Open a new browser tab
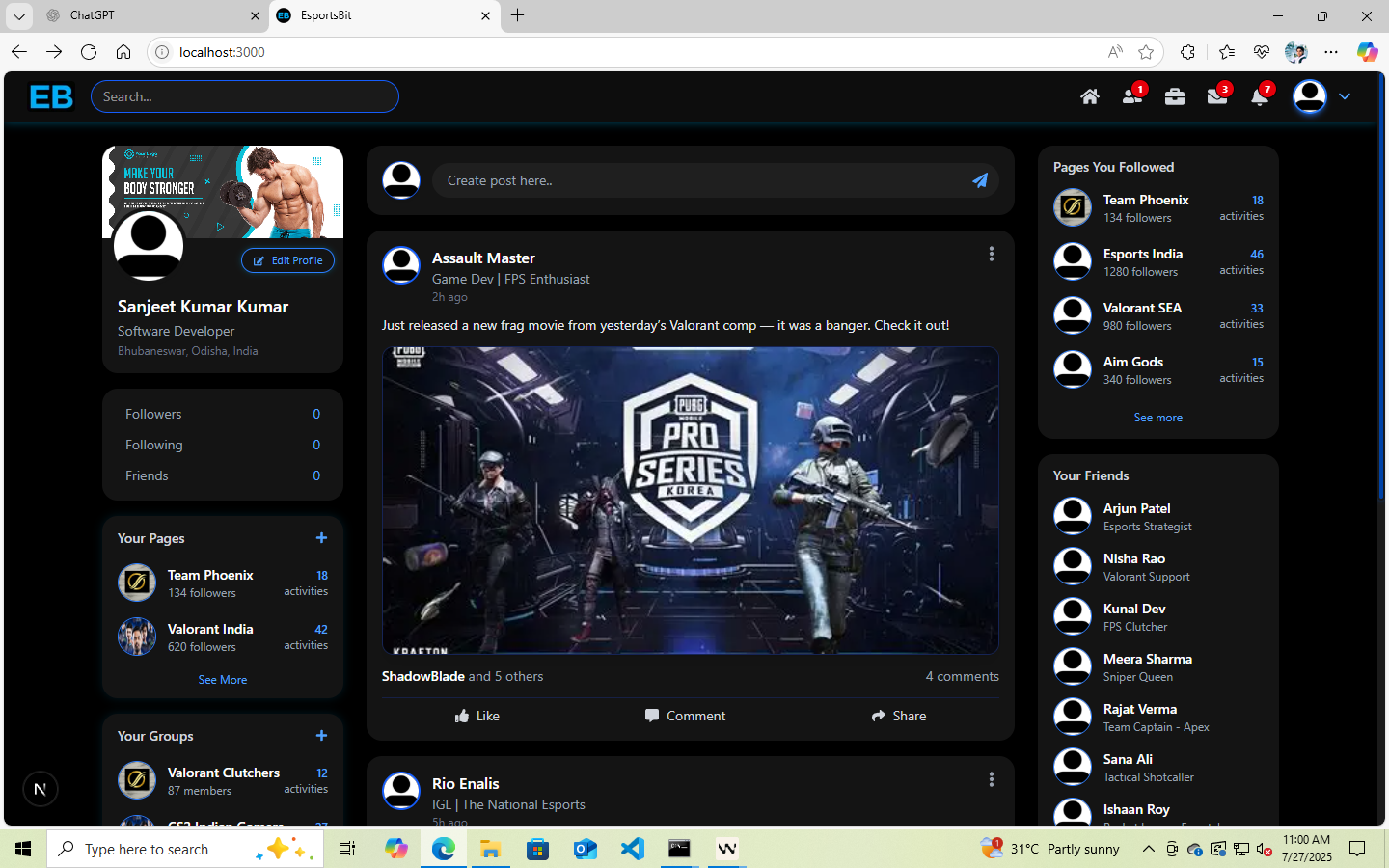 tap(518, 15)
